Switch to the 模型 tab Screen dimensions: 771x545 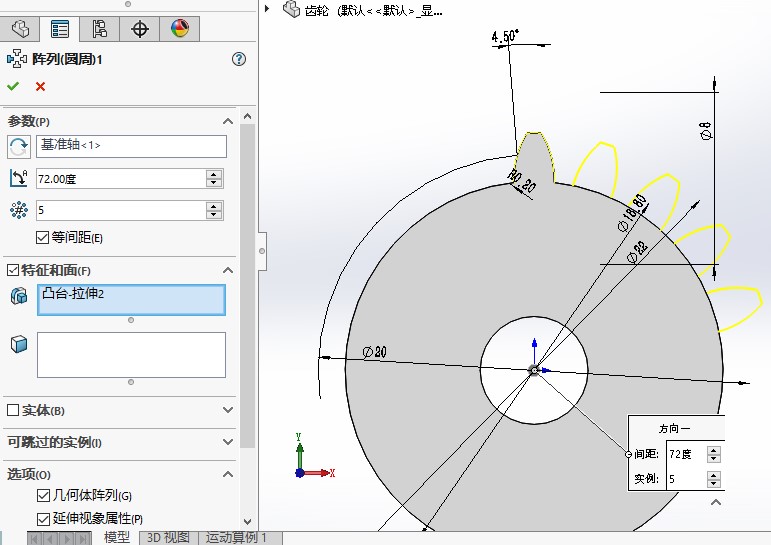(x=117, y=538)
